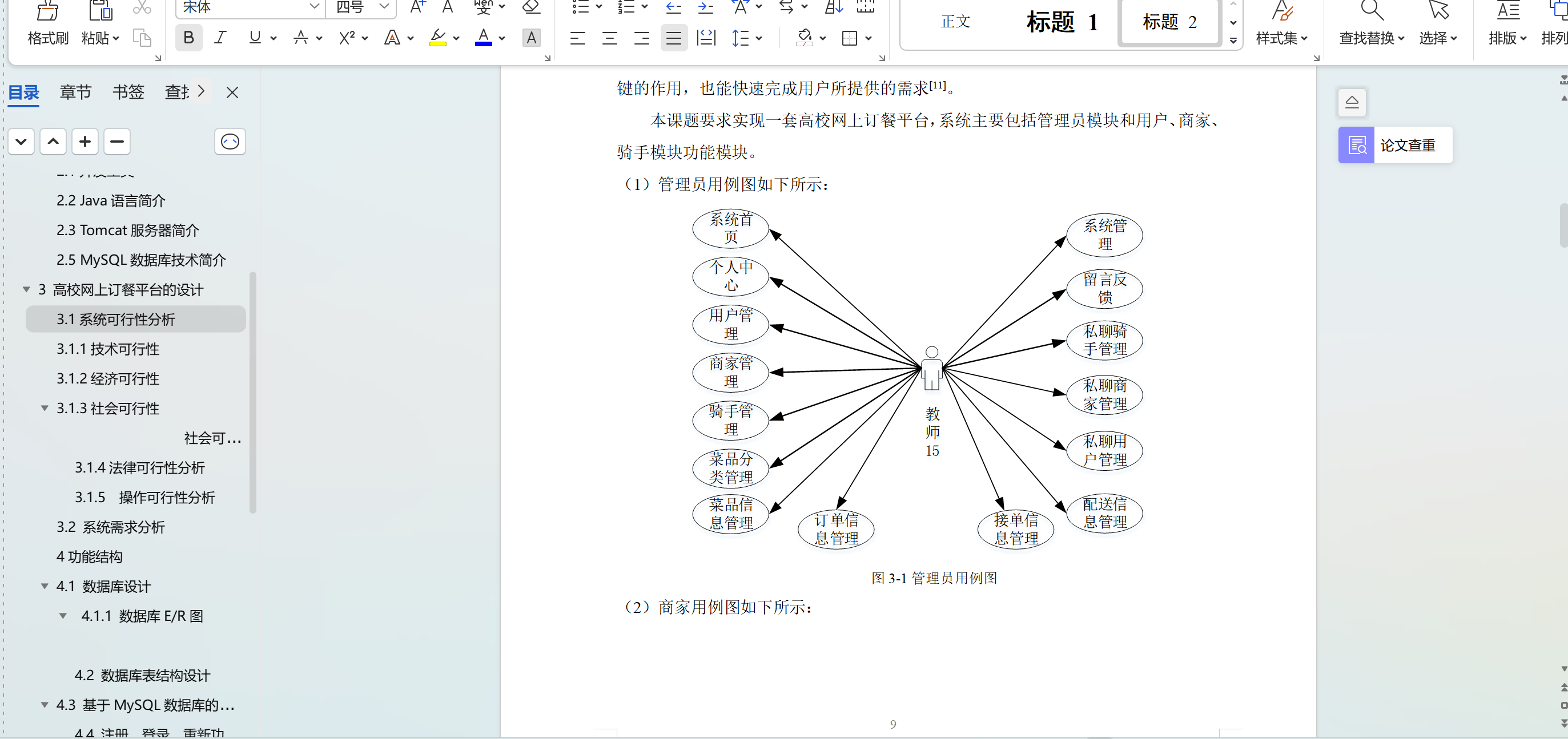Click the justify alignment icon

[x=673, y=38]
